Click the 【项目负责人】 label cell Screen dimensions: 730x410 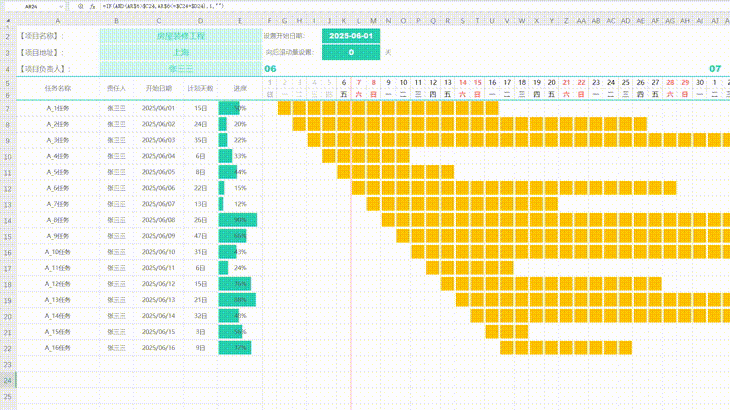coord(45,69)
